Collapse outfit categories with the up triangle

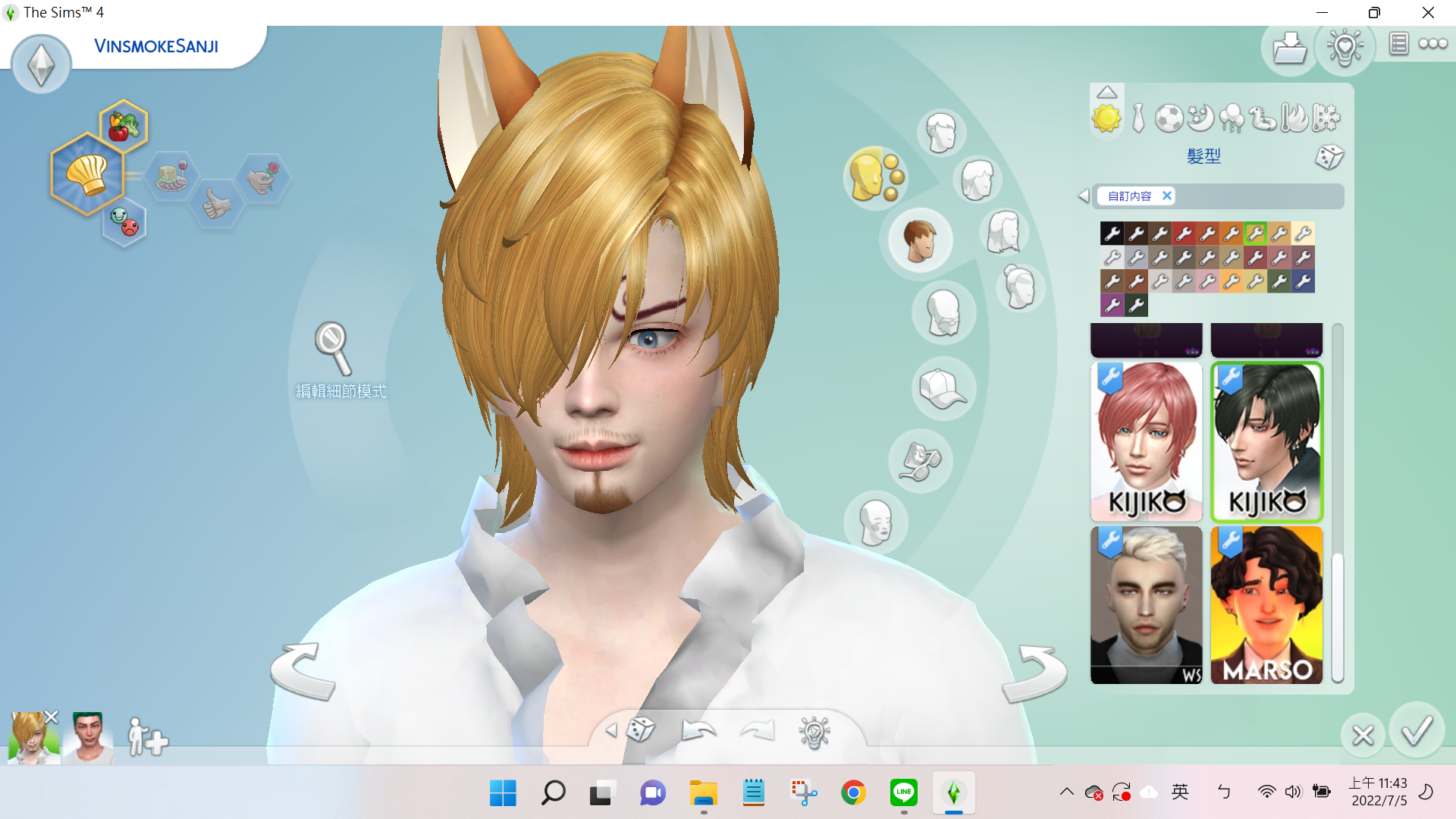click(x=1107, y=92)
